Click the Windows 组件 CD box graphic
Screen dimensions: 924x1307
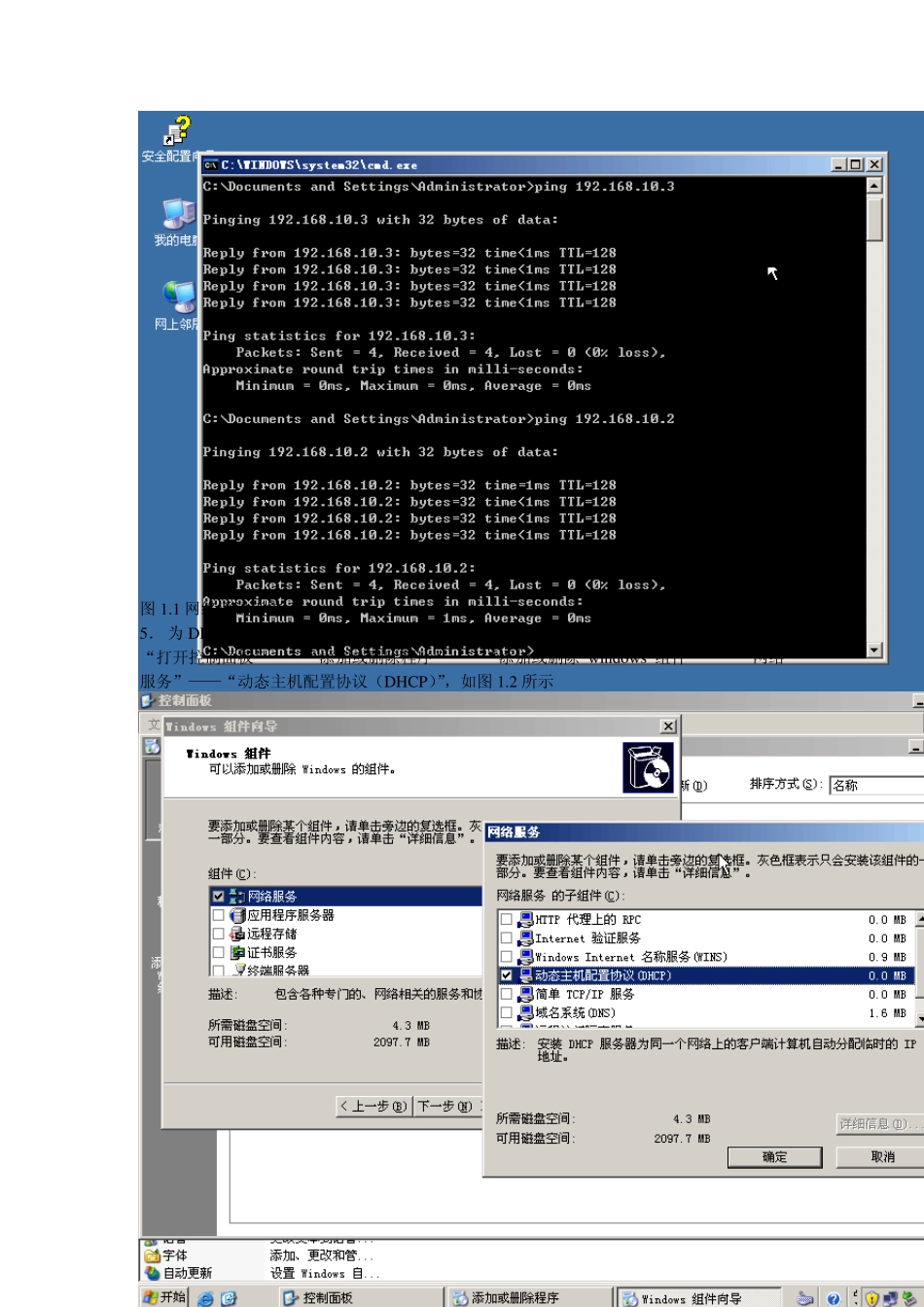(x=648, y=767)
